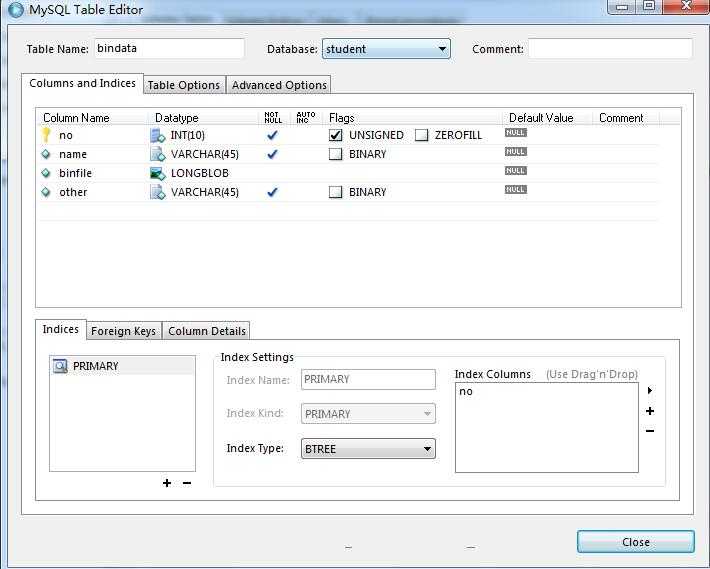Add a new index with the plus icon
The width and height of the screenshot is (710, 569).
[167, 483]
